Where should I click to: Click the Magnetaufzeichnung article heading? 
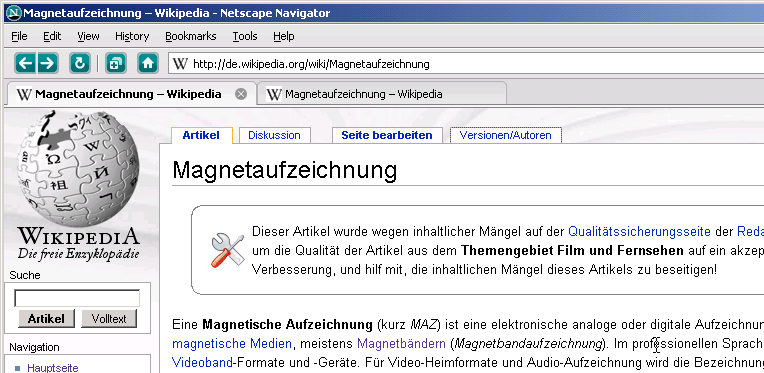coord(285,170)
